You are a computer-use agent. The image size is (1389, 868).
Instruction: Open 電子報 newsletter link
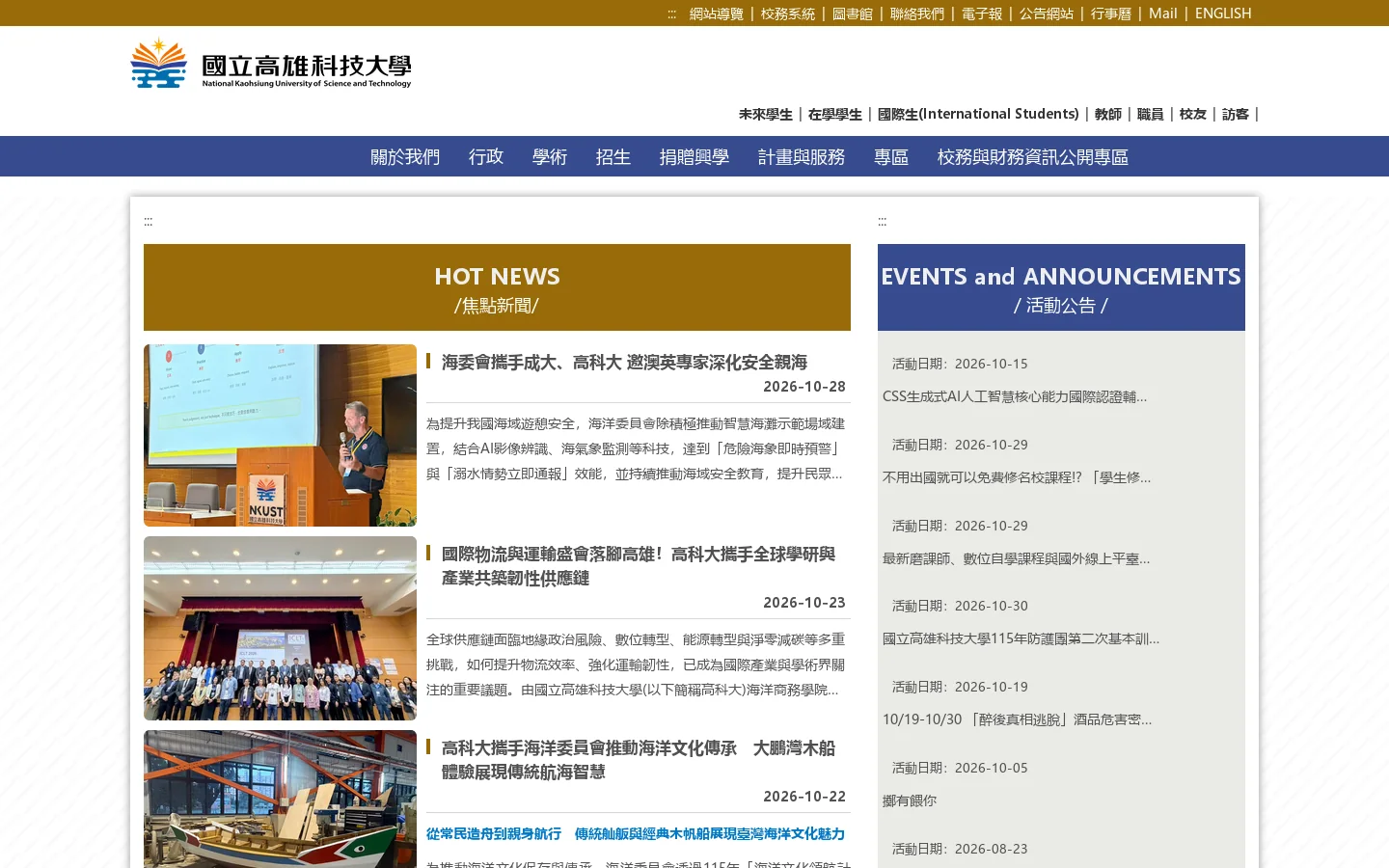[982, 14]
